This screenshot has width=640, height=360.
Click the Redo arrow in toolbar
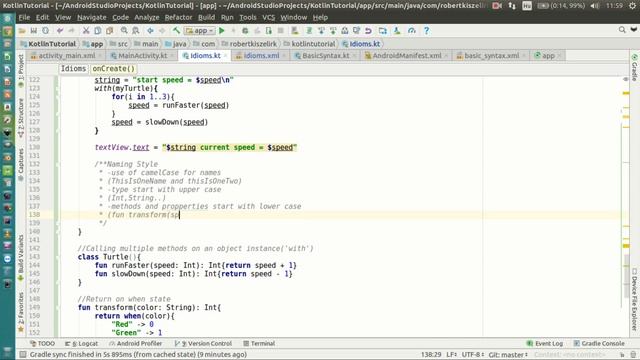(71, 31)
